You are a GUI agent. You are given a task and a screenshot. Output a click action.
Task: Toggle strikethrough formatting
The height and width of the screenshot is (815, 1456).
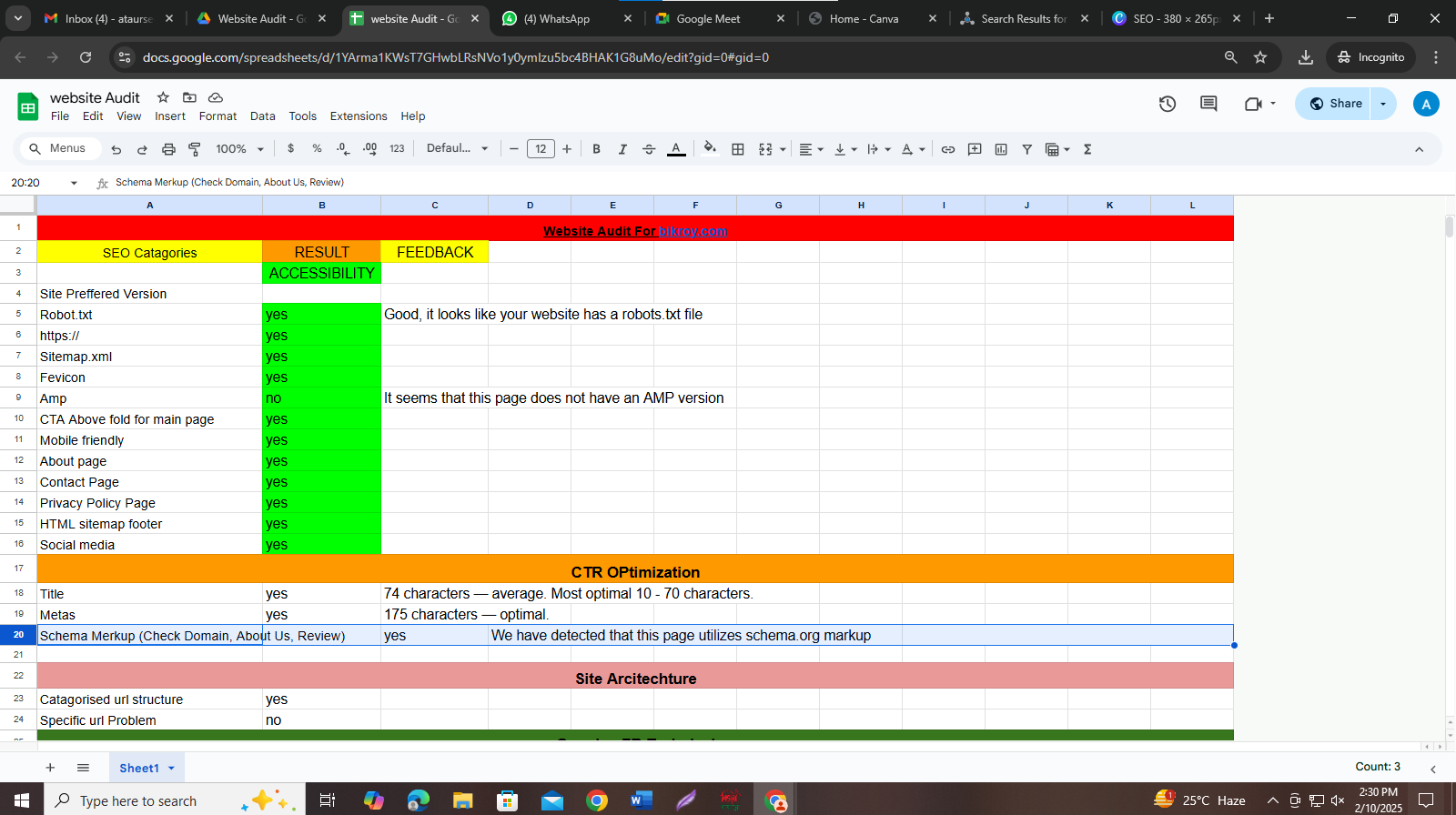[x=649, y=149]
